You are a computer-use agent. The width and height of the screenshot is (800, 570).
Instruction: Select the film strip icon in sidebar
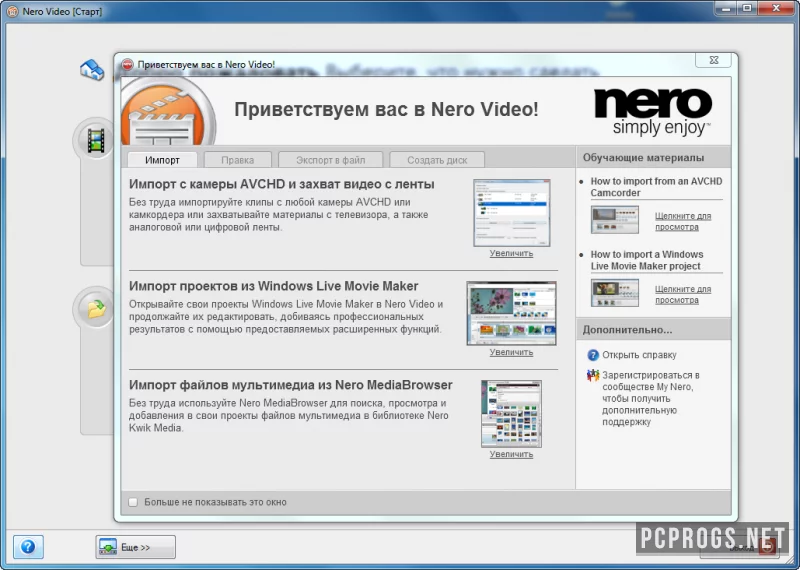[95, 140]
